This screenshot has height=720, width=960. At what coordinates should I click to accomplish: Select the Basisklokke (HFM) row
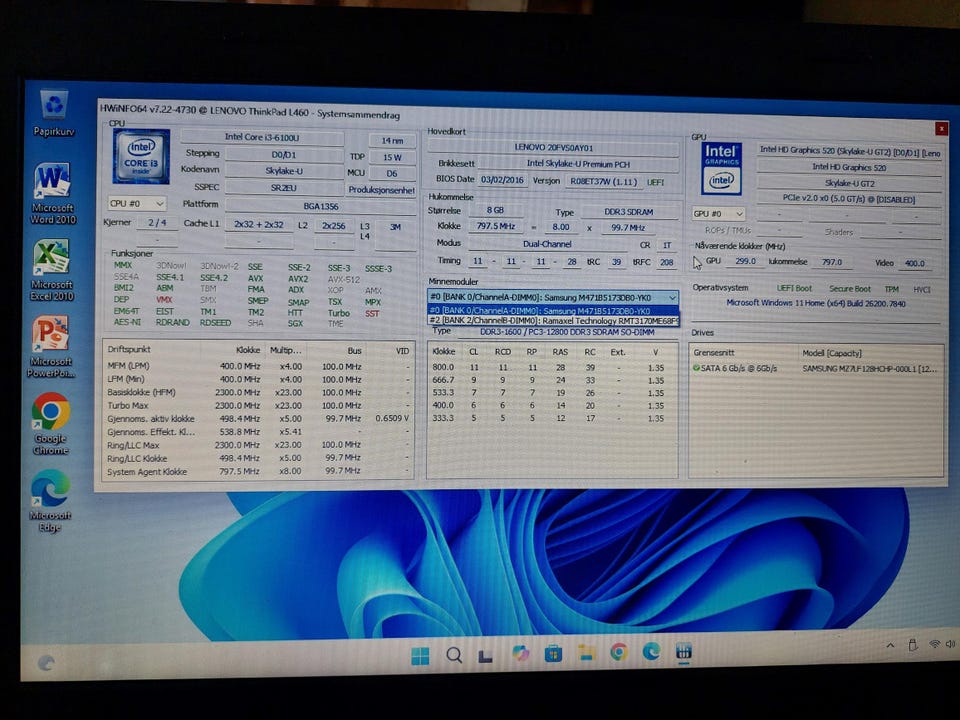258,392
